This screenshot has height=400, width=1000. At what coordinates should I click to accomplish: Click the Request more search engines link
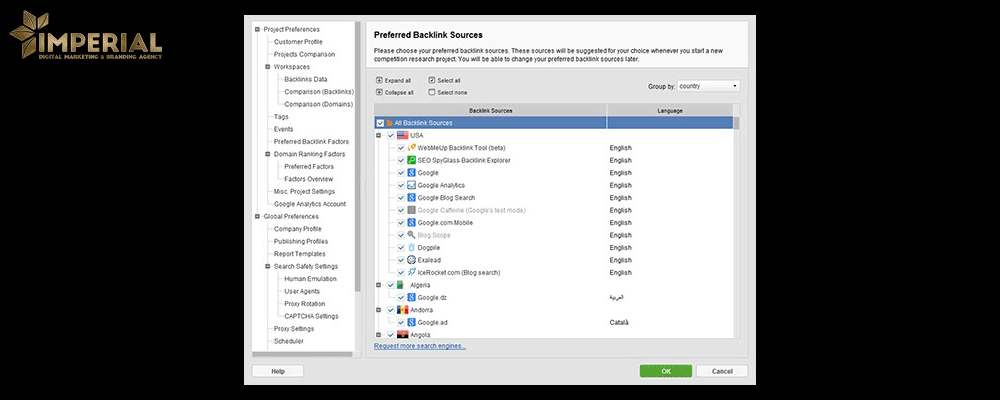[420, 346]
